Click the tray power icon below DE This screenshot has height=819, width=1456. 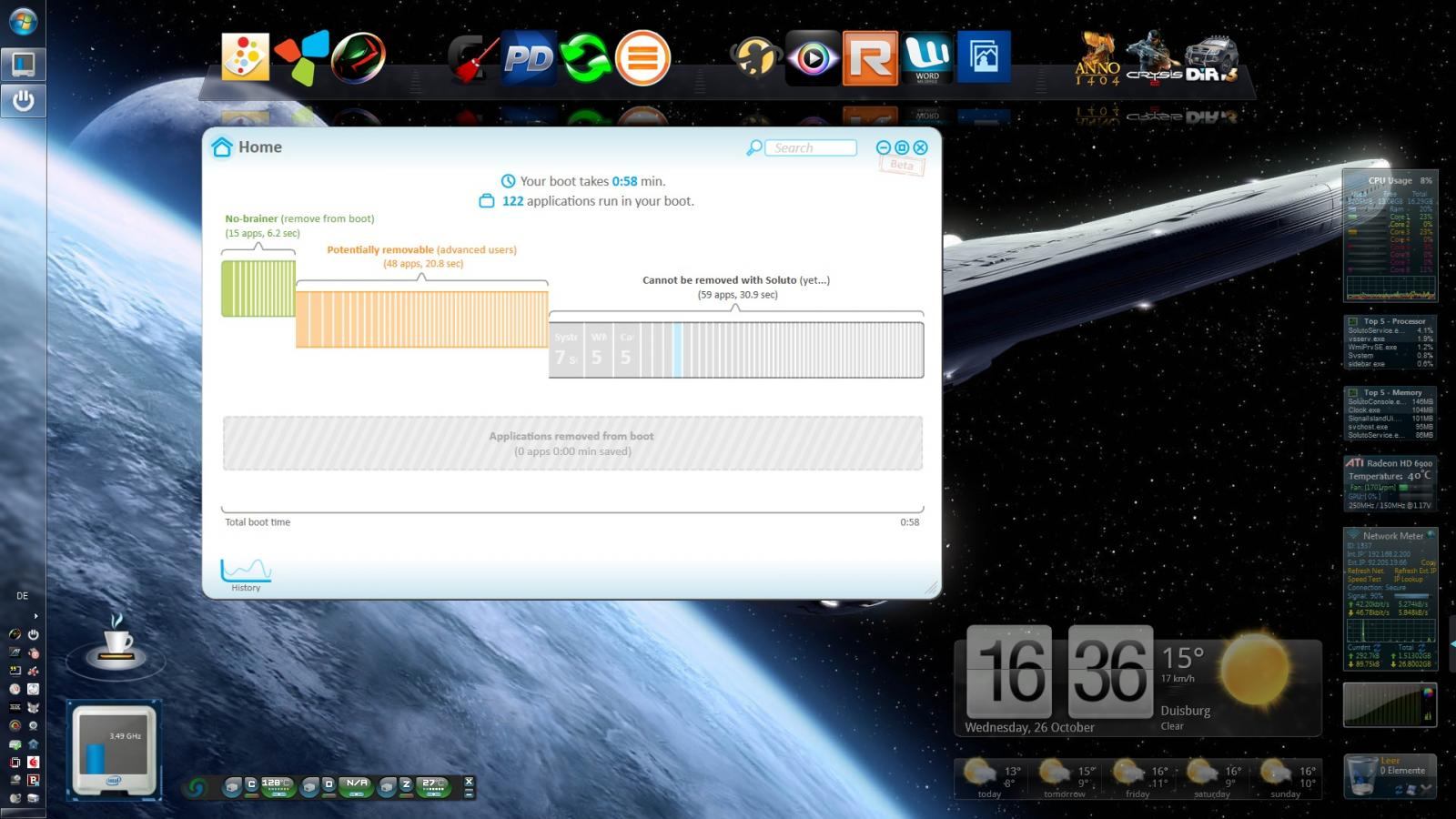pyautogui.click(x=33, y=634)
